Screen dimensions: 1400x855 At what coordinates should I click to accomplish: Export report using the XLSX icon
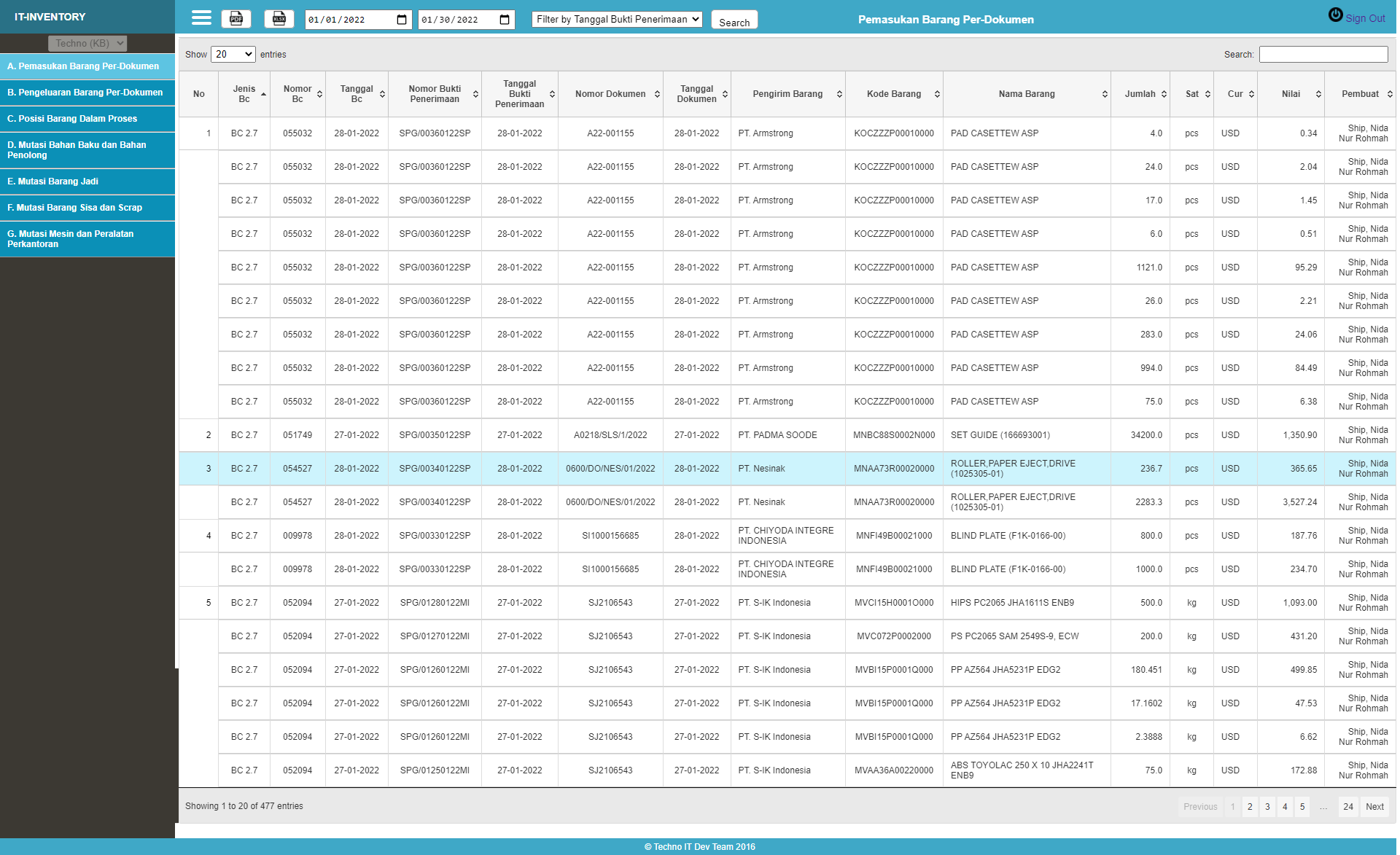pyautogui.click(x=279, y=19)
